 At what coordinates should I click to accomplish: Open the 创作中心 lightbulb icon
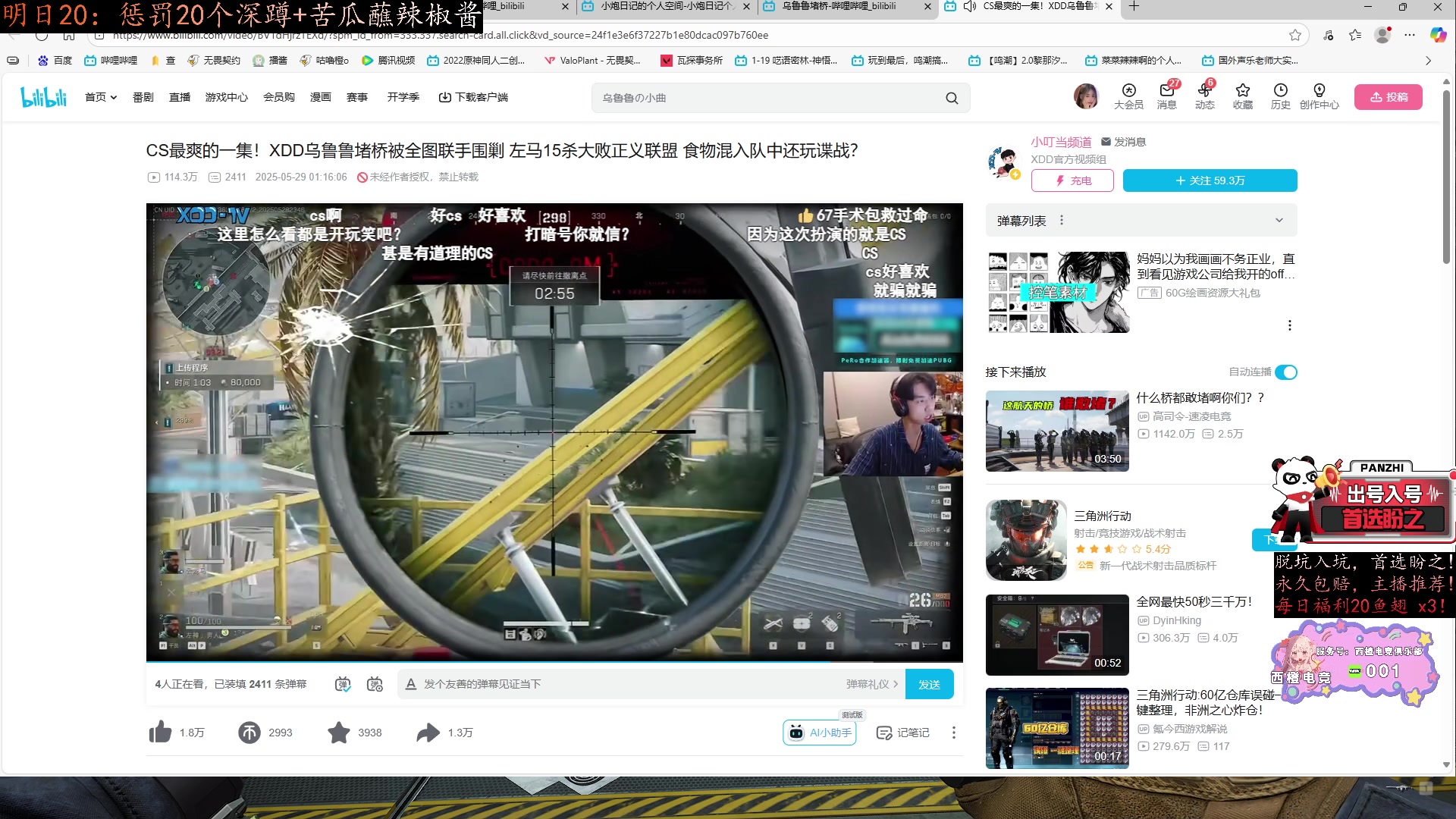click(x=1319, y=96)
